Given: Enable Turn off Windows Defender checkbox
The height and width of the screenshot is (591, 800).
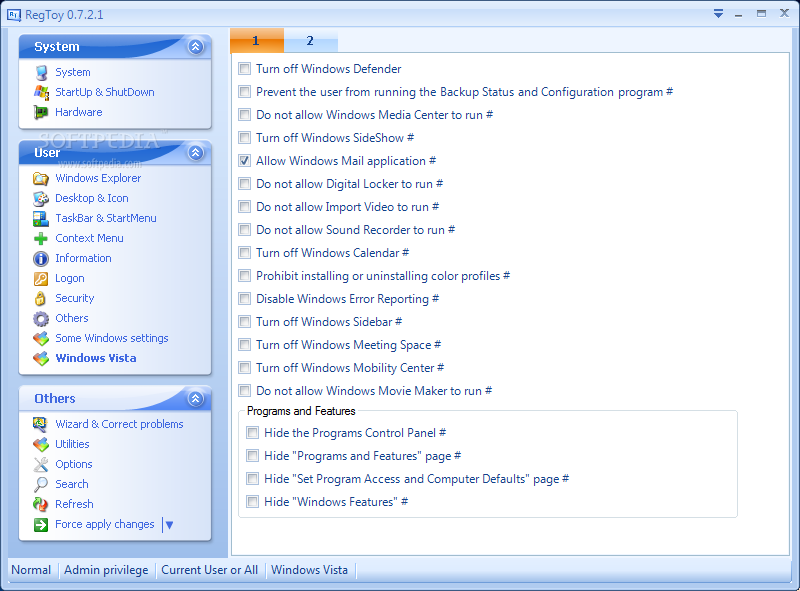Looking at the screenshot, I should tap(245, 68).
